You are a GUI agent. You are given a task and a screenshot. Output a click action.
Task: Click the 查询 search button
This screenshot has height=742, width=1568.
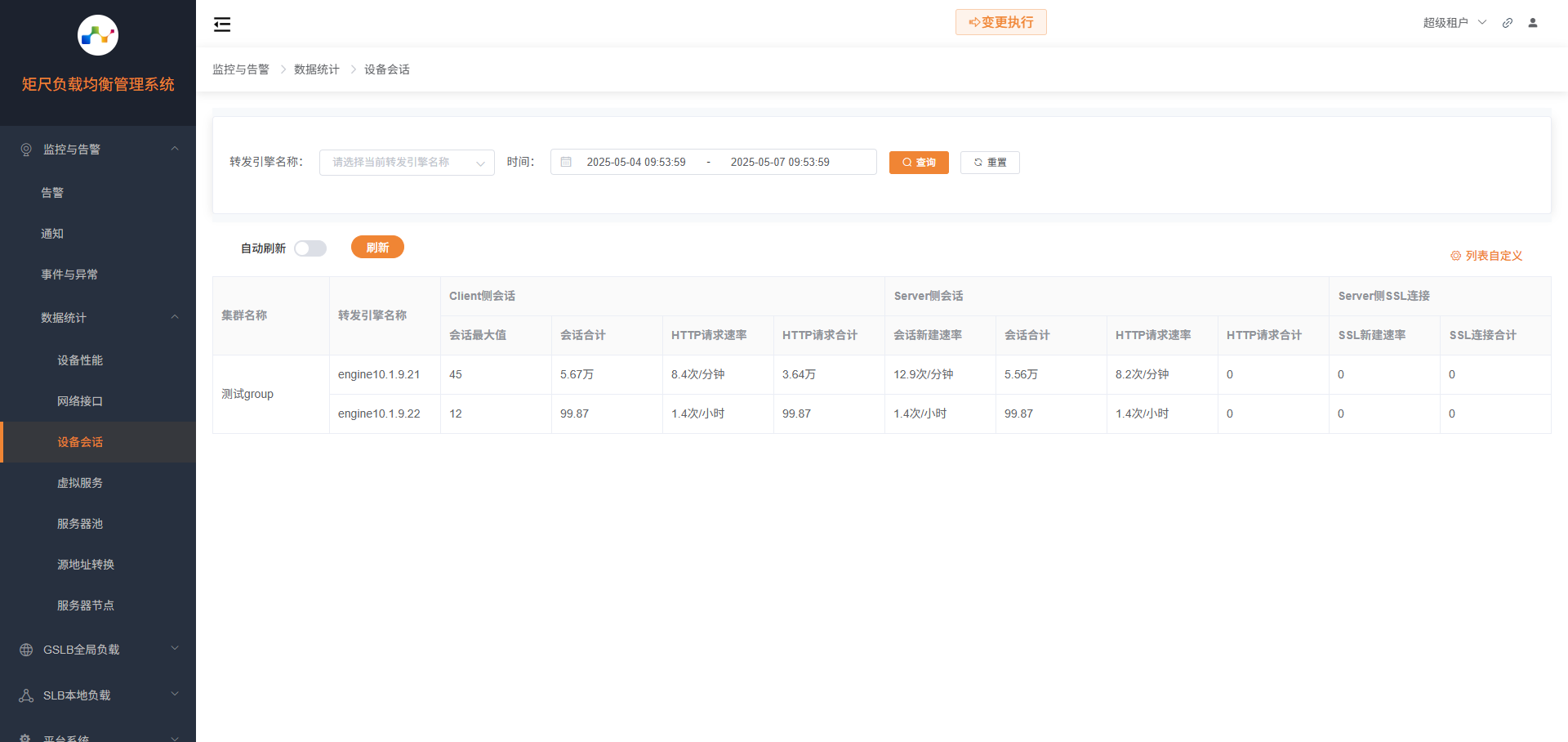click(919, 163)
